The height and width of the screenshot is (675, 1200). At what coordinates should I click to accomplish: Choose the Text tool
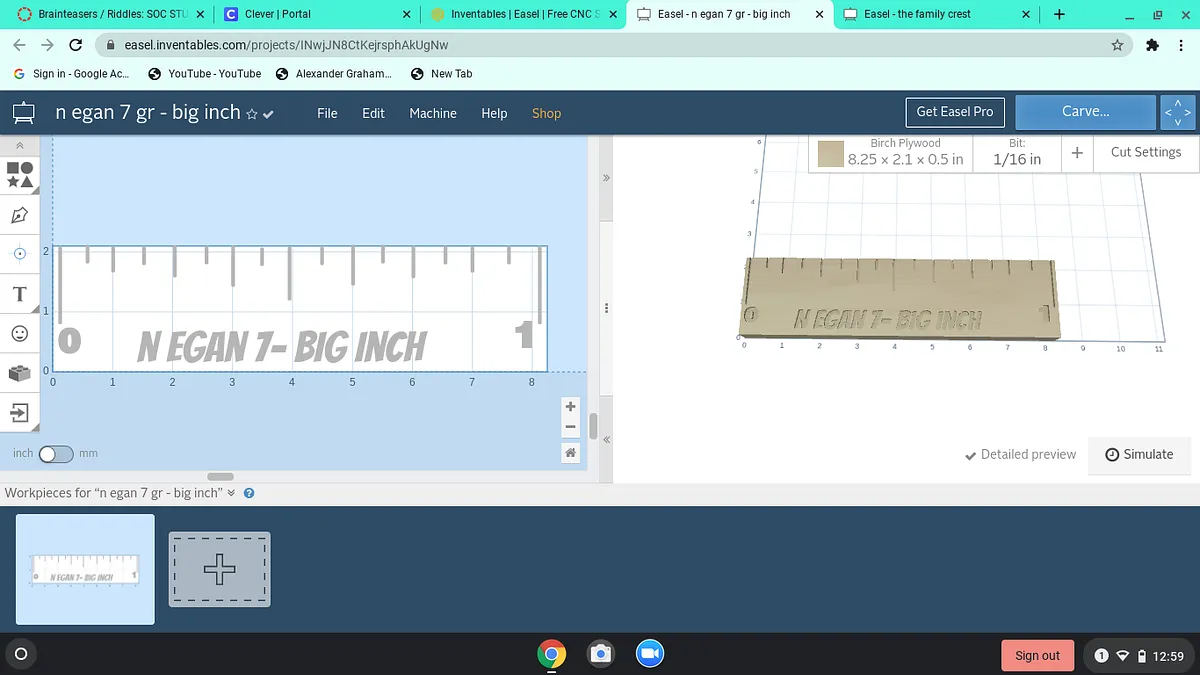coord(19,294)
